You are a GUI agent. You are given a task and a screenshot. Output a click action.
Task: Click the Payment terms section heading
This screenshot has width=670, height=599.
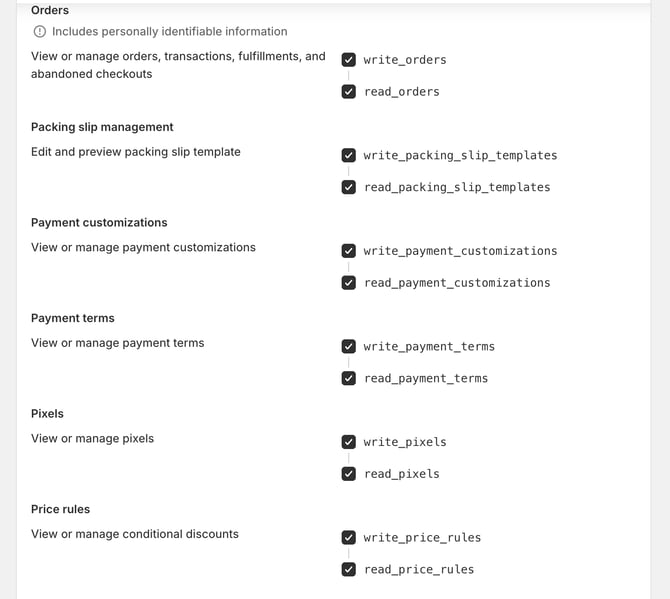pyautogui.click(x=73, y=318)
